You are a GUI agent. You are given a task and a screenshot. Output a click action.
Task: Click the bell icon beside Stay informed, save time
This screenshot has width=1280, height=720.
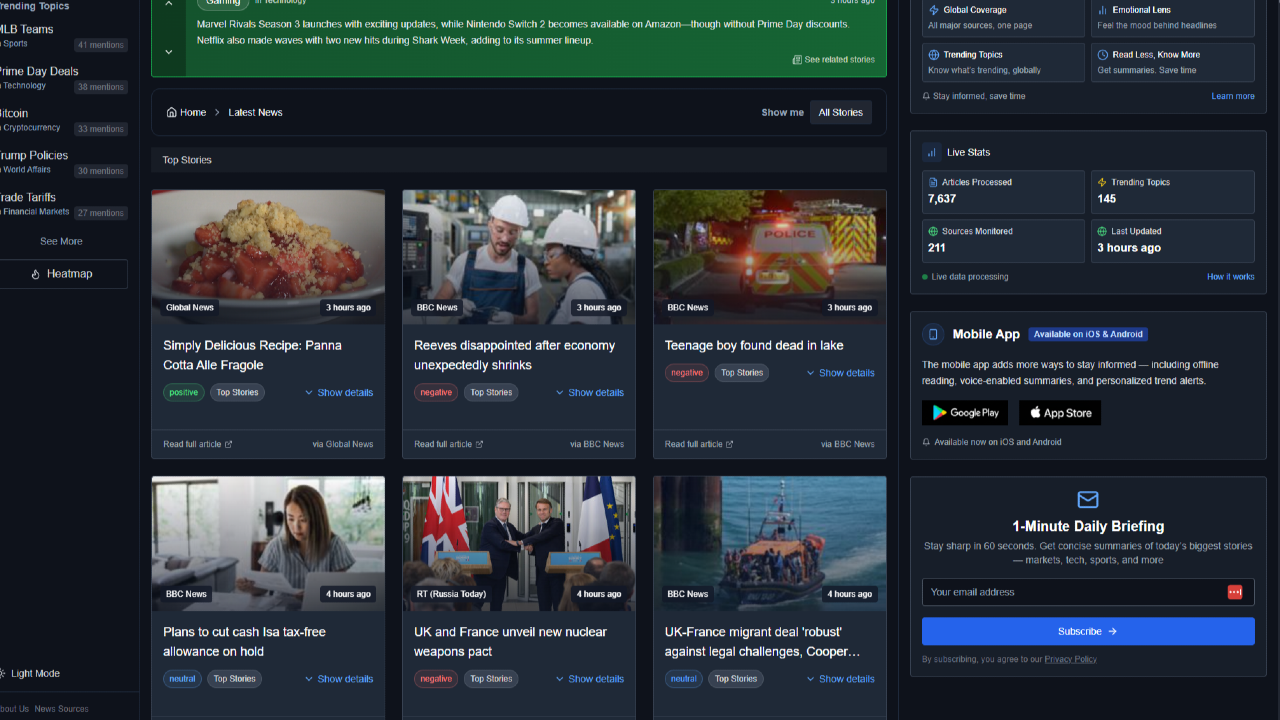pos(926,96)
